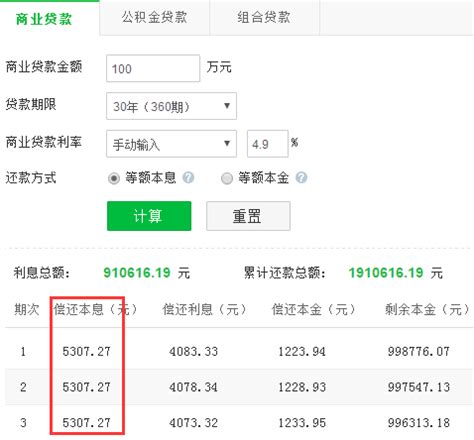
Task: Click remaining principal 996313.18
Action: click(x=419, y=423)
